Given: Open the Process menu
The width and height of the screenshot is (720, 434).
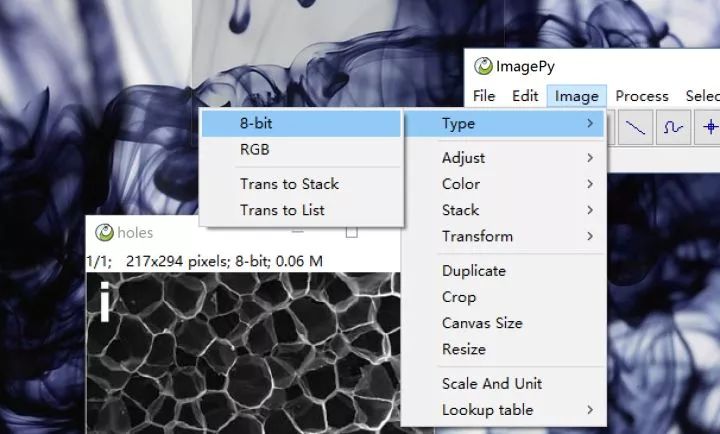Looking at the screenshot, I should tap(642, 96).
